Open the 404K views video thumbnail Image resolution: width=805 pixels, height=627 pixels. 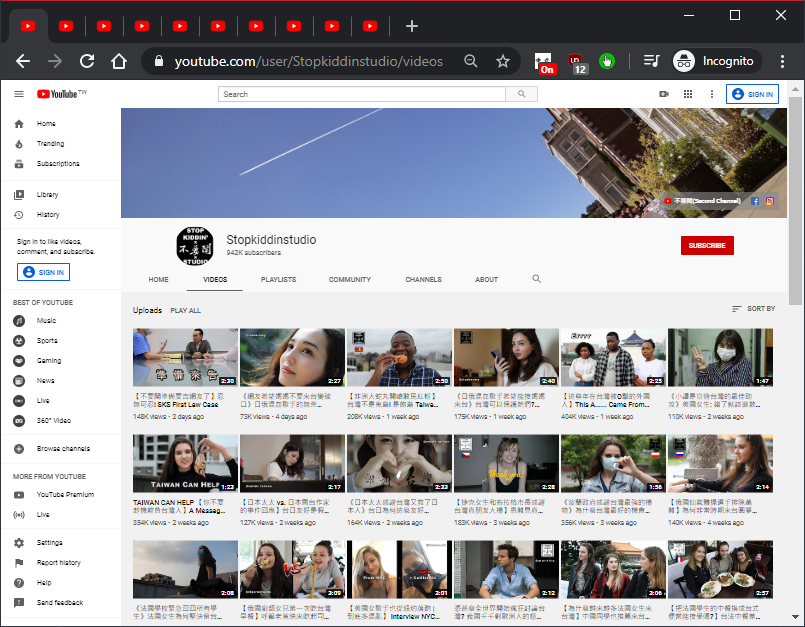tap(613, 357)
